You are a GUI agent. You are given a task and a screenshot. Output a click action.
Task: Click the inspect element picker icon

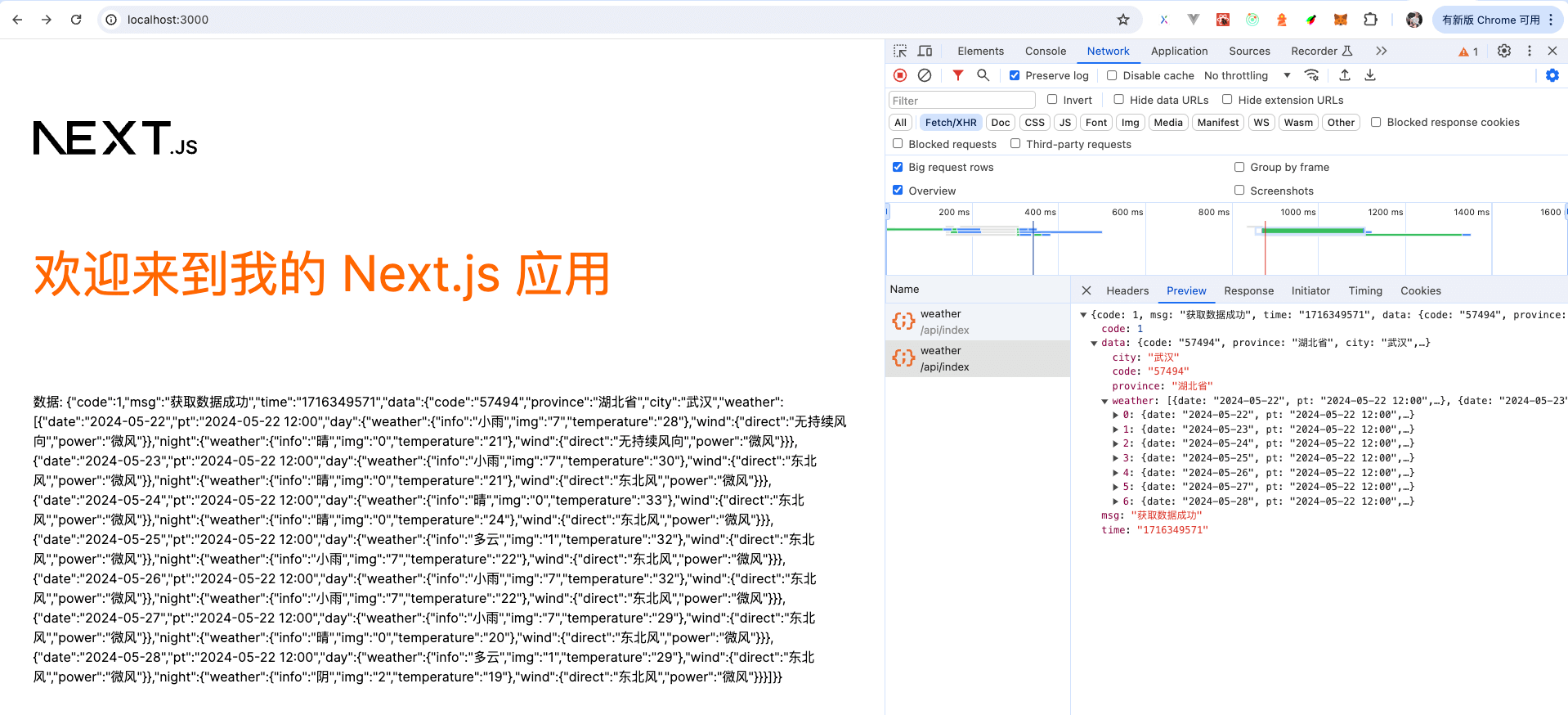(900, 51)
